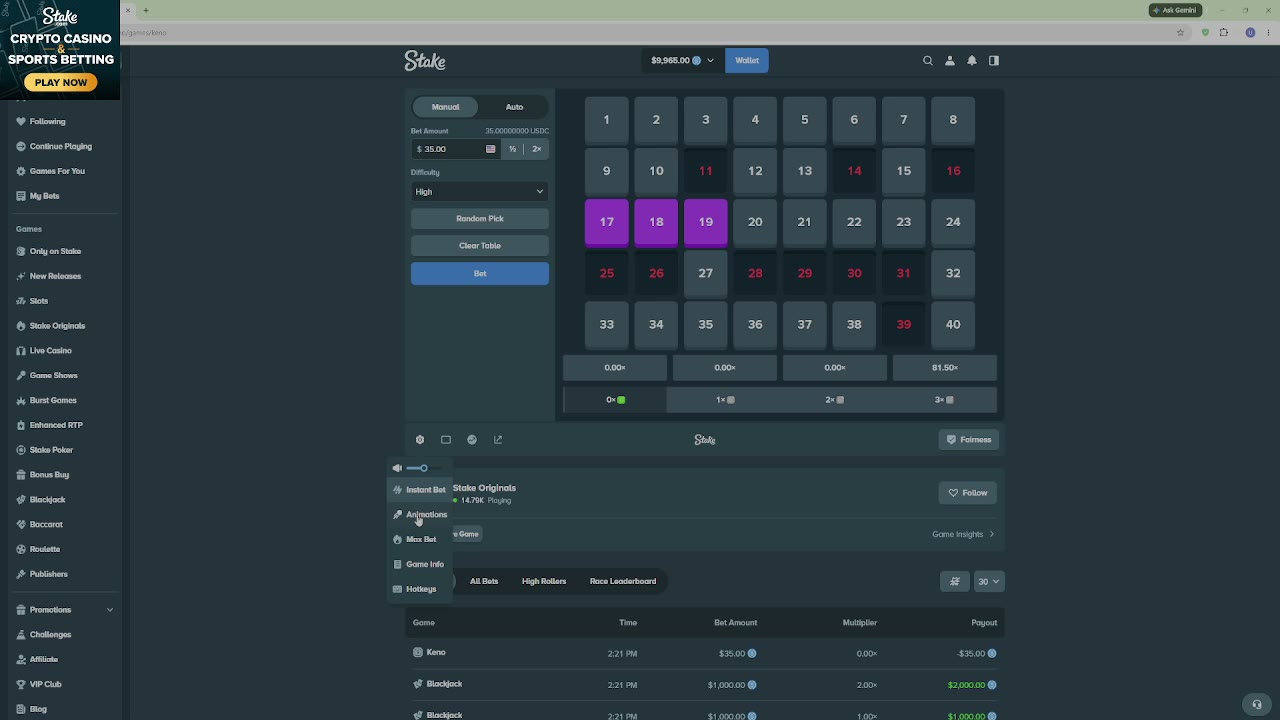The height and width of the screenshot is (720, 1280).
Task: Open the user profile icon in header
Action: point(950,61)
